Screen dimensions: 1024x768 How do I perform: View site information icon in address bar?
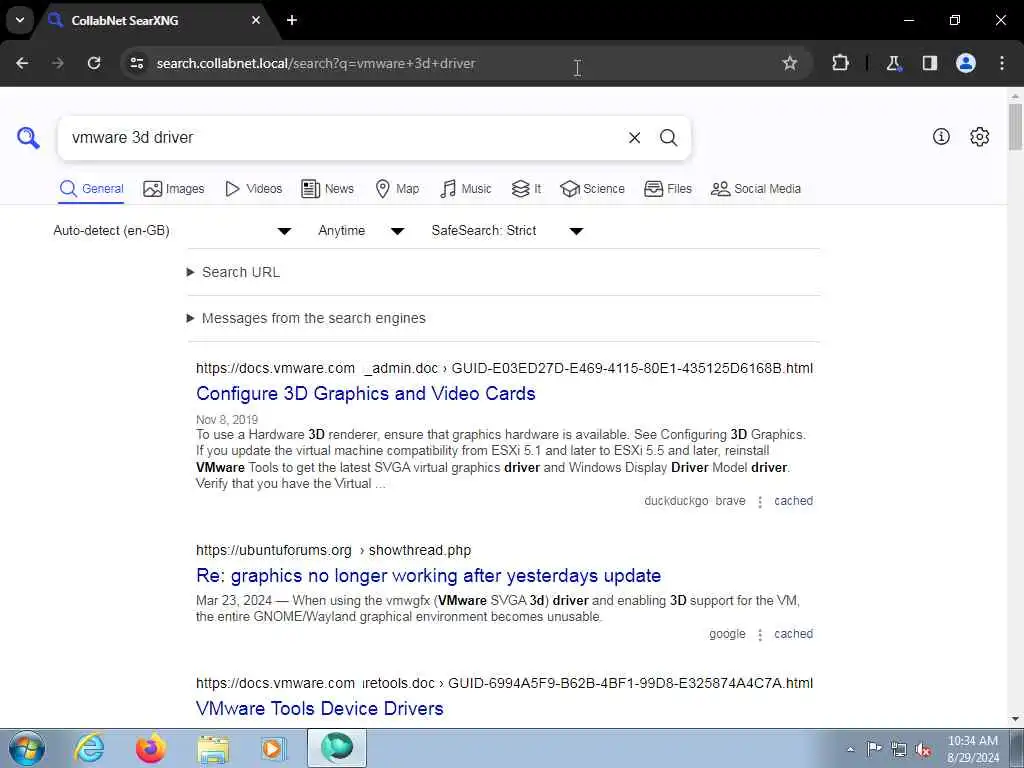pos(136,63)
